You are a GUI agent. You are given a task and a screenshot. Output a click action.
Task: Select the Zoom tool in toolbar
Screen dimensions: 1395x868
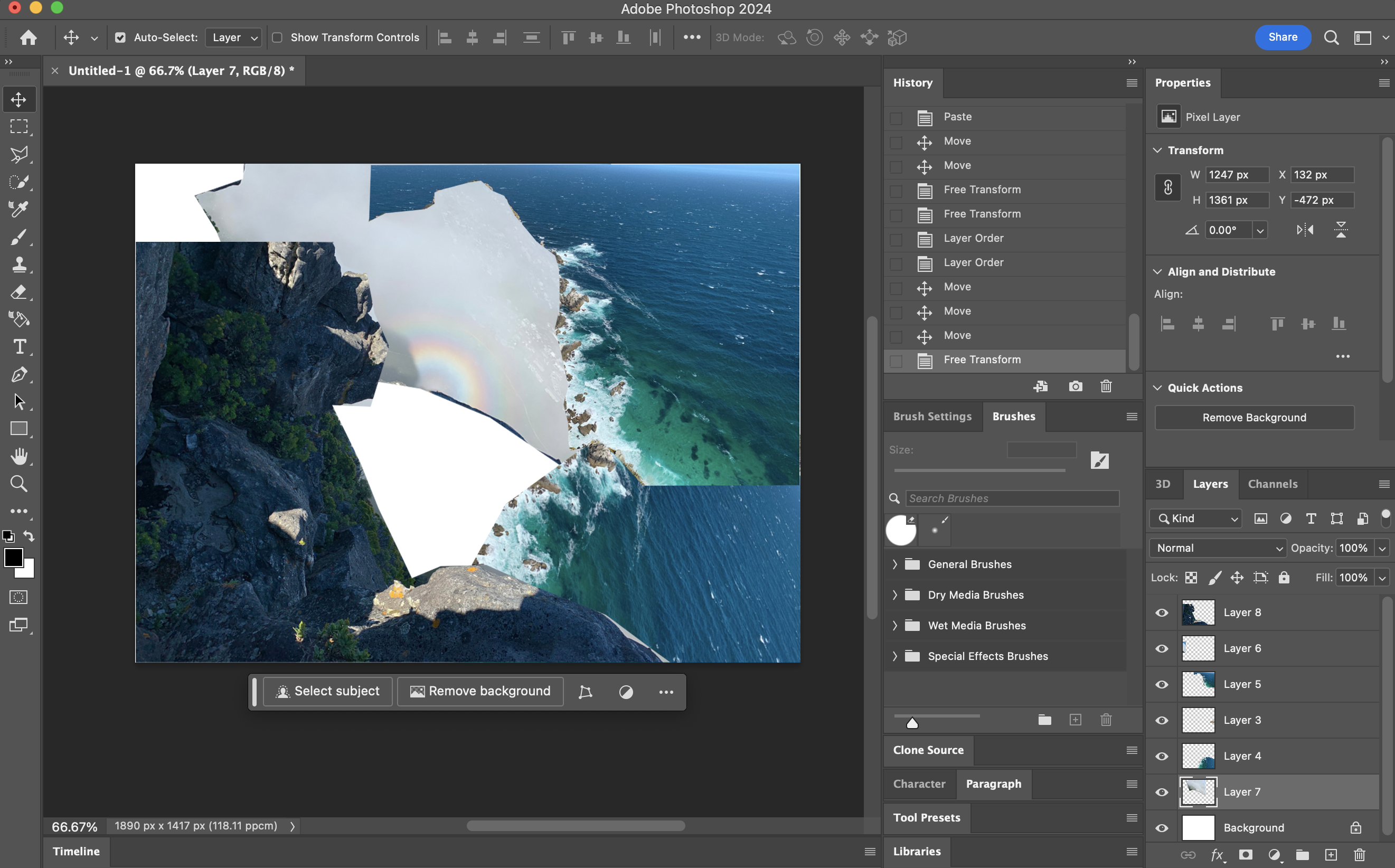[x=19, y=484]
